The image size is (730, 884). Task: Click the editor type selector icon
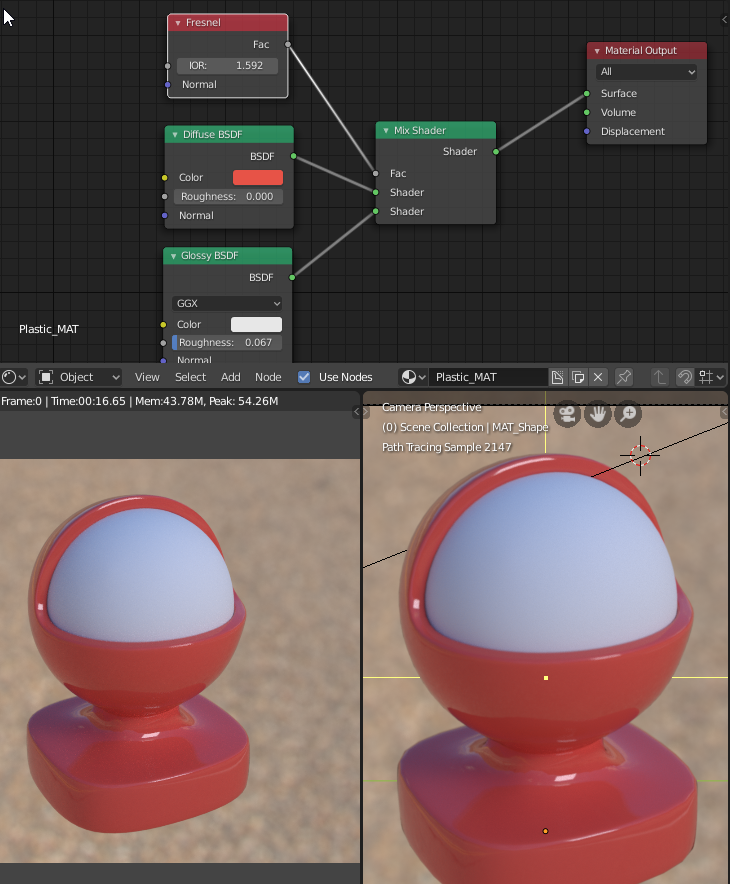[14, 377]
